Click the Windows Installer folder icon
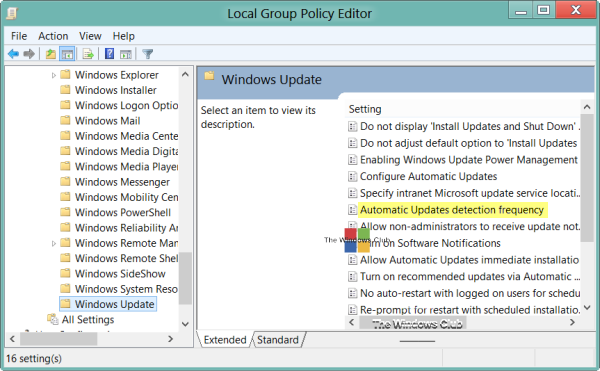 click(x=65, y=90)
